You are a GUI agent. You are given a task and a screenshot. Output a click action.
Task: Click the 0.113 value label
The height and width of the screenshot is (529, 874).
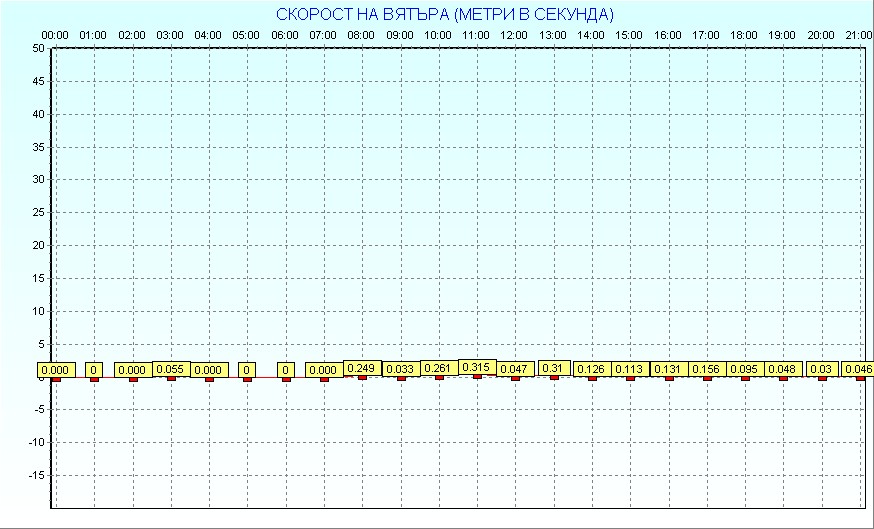(630, 369)
